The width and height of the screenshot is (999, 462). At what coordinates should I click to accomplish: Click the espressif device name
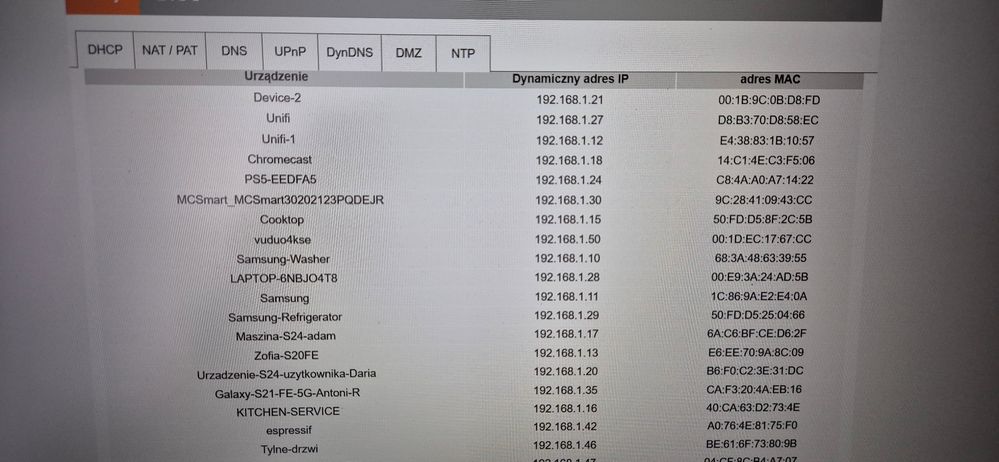pyautogui.click(x=289, y=430)
